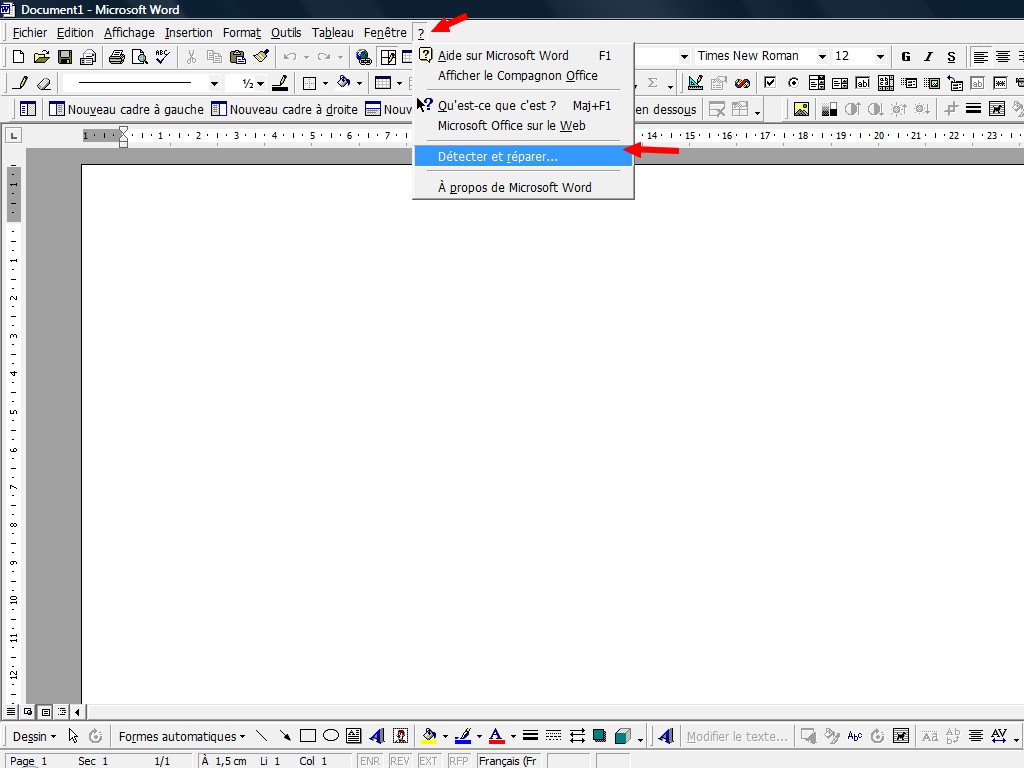Open the Dessin drawing menu
Image resolution: width=1024 pixels, height=768 pixels.
[x=35, y=737]
